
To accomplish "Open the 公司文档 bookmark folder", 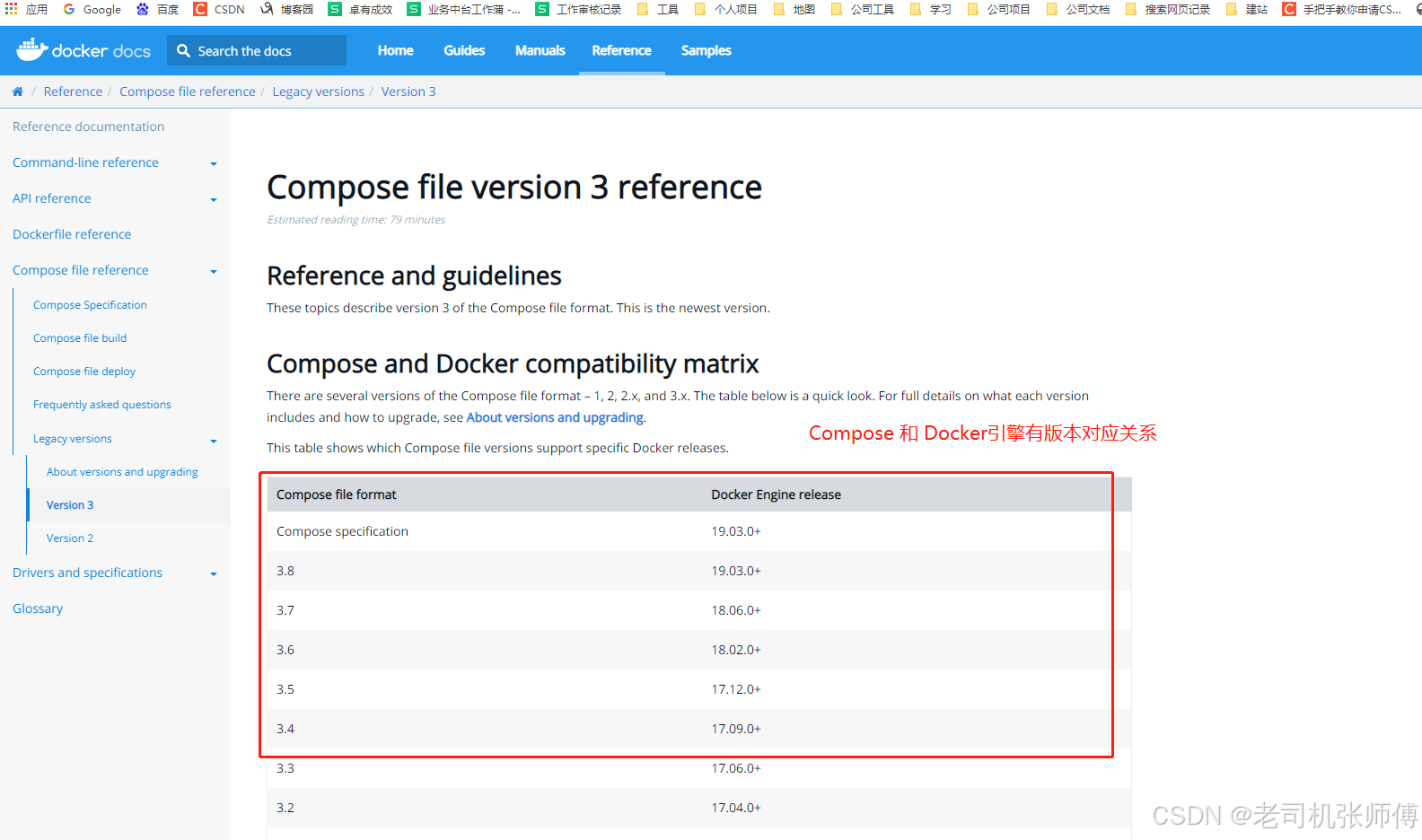I will 1077,9.
